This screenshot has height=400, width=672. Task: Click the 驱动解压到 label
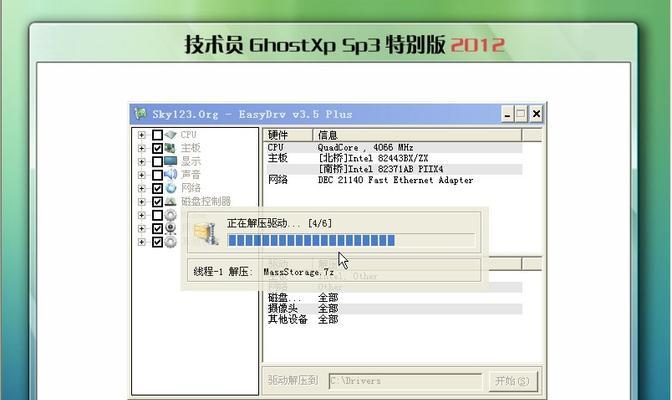[293, 380]
